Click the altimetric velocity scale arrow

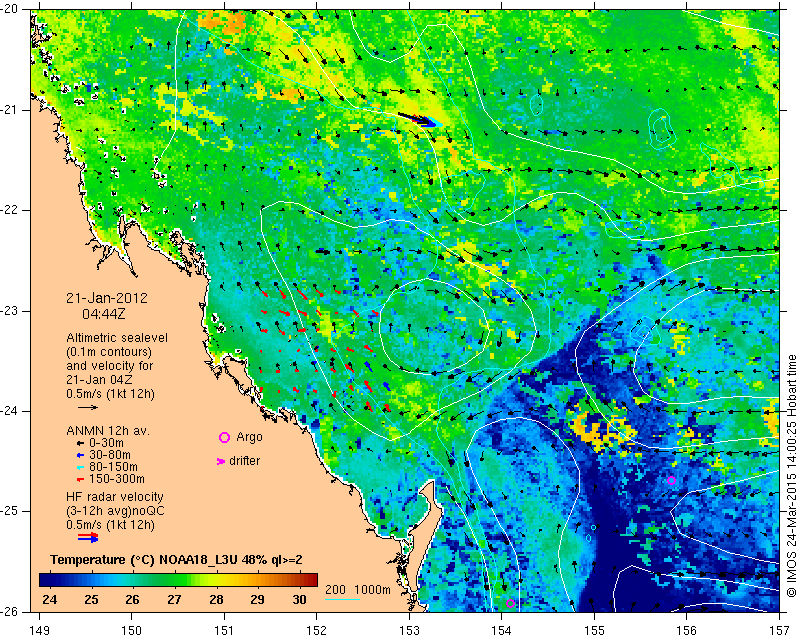(88, 407)
